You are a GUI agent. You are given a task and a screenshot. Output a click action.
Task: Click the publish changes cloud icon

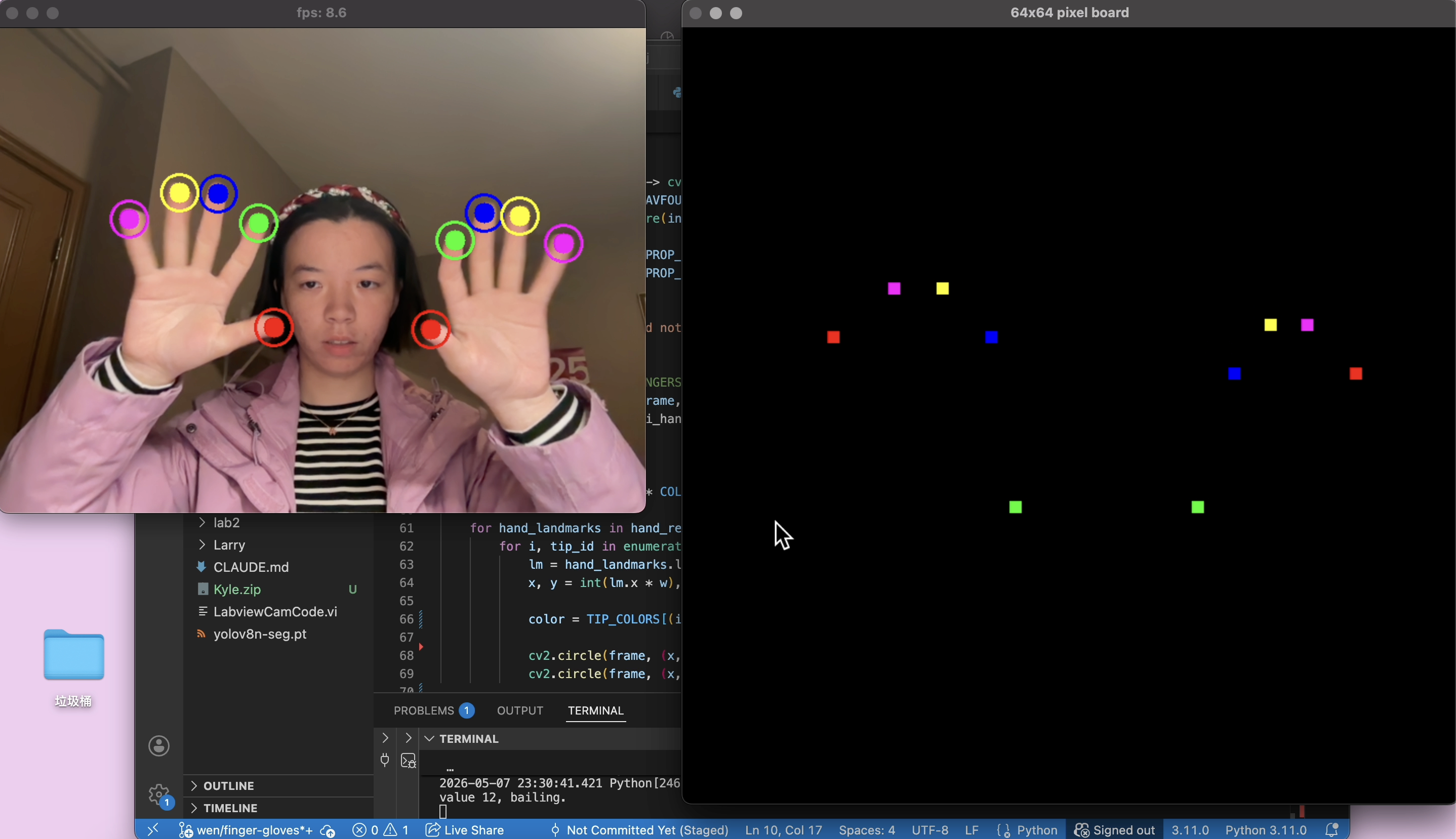pyautogui.click(x=328, y=830)
